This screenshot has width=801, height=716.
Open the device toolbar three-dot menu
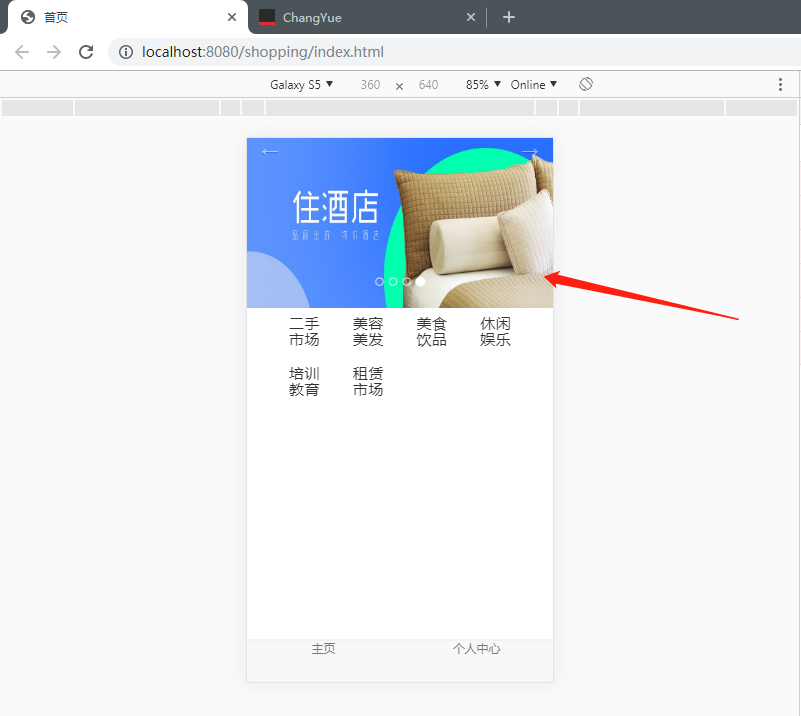pos(781,85)
